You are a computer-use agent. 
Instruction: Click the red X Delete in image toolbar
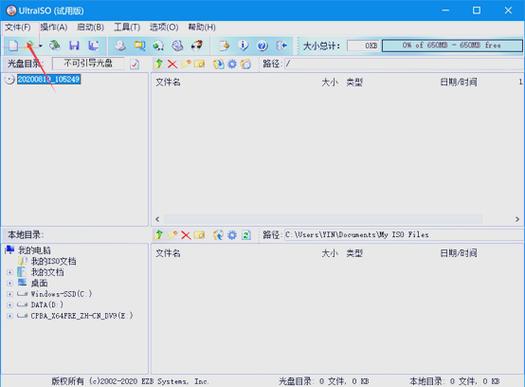pyautogui.click(x=172, y=64)
